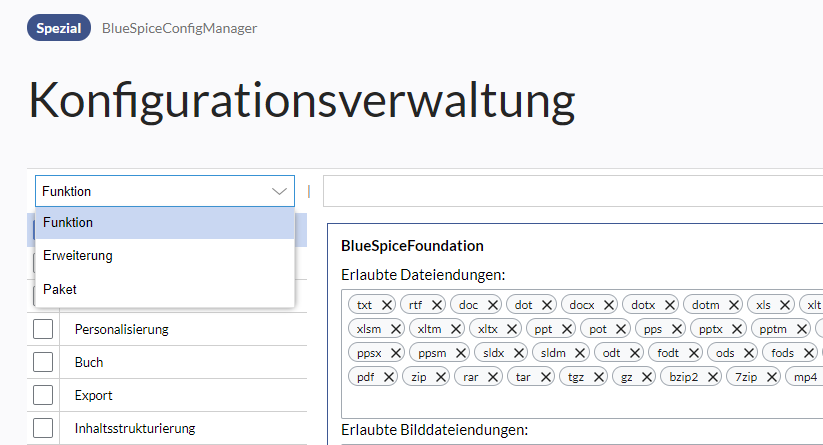
Task: Remove the pdf extension tag
Action: [388, 377]
